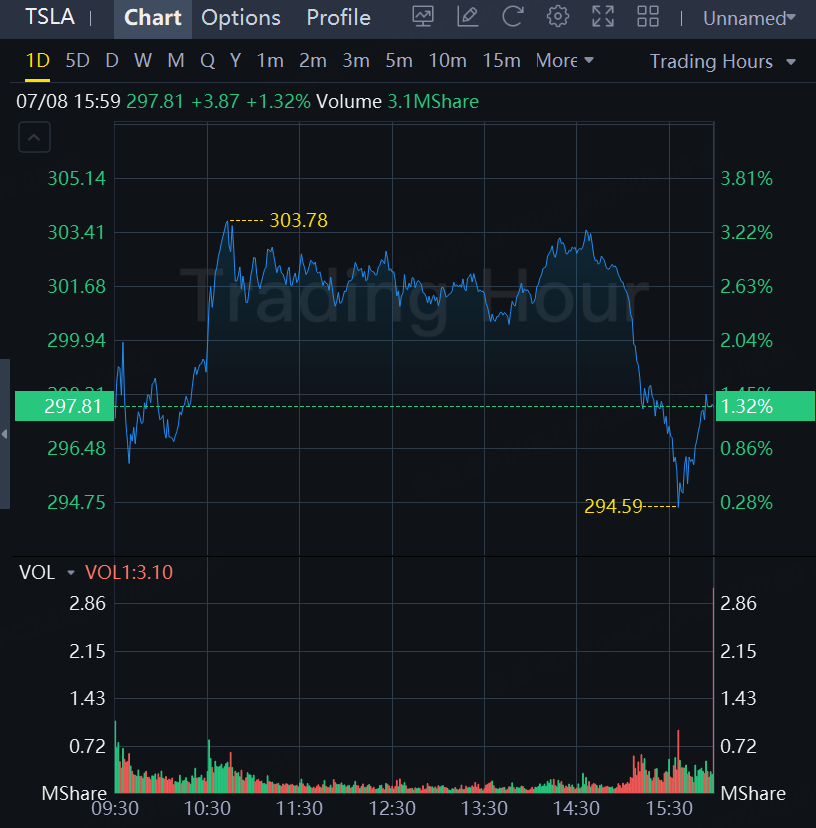Click the 0.28% percent axis label
The height and width of the screenshot is (828, 816).
pos(746,503)
